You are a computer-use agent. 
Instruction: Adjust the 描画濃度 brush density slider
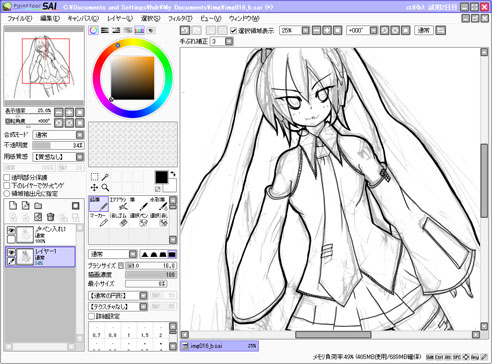[x=151, y=275]
